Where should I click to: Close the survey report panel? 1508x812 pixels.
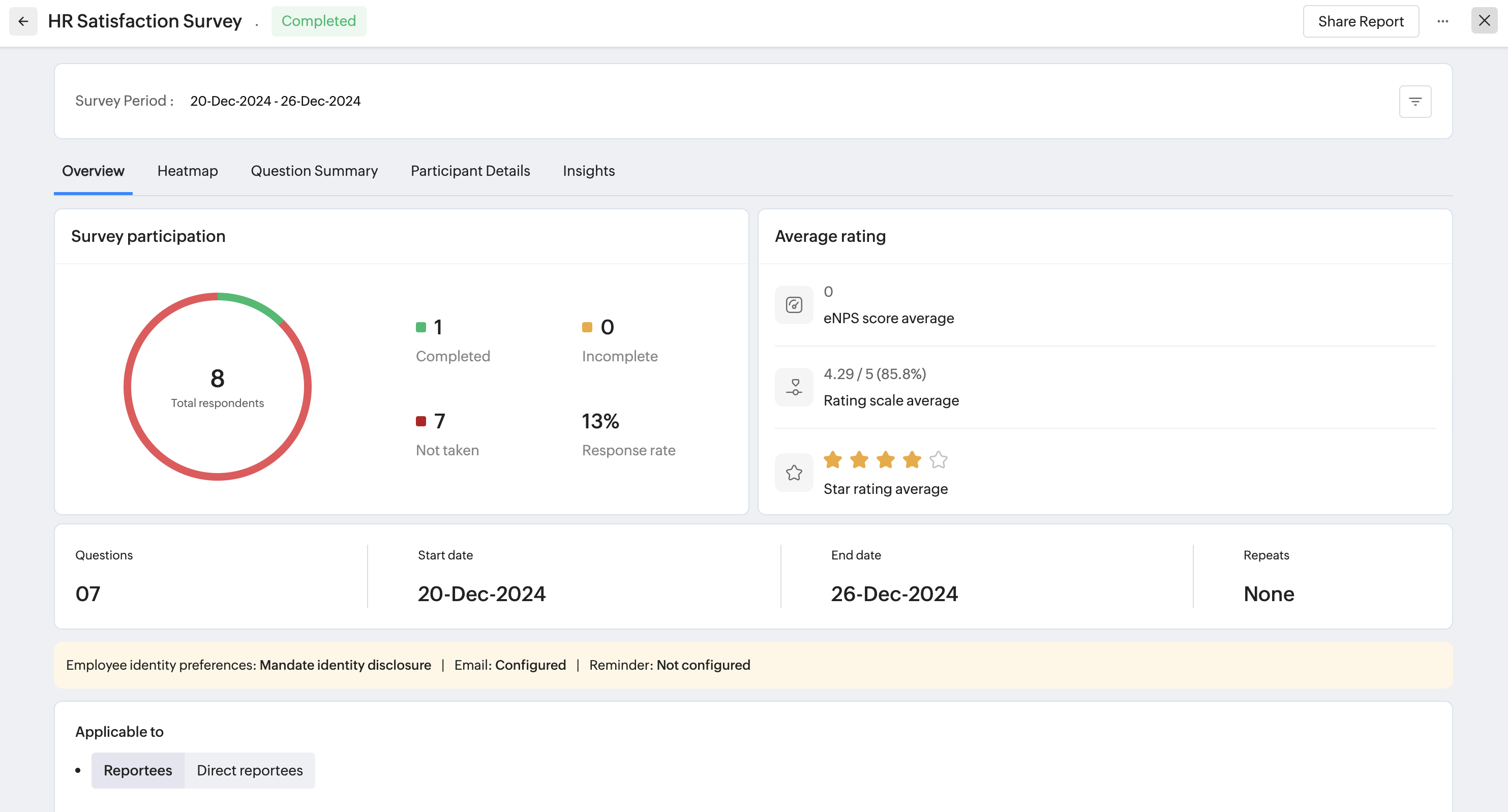1484,21
